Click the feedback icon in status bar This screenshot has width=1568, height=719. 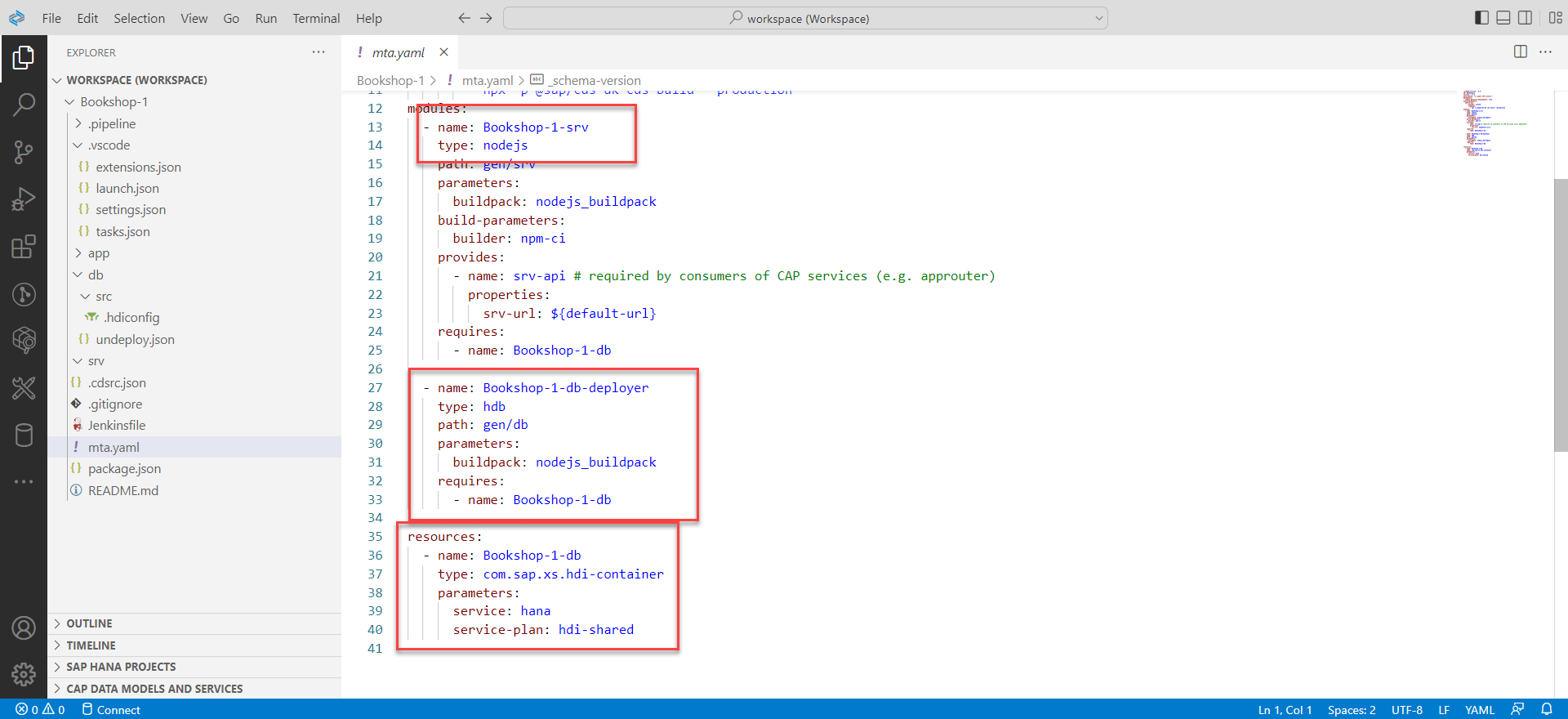[1517, 709]
